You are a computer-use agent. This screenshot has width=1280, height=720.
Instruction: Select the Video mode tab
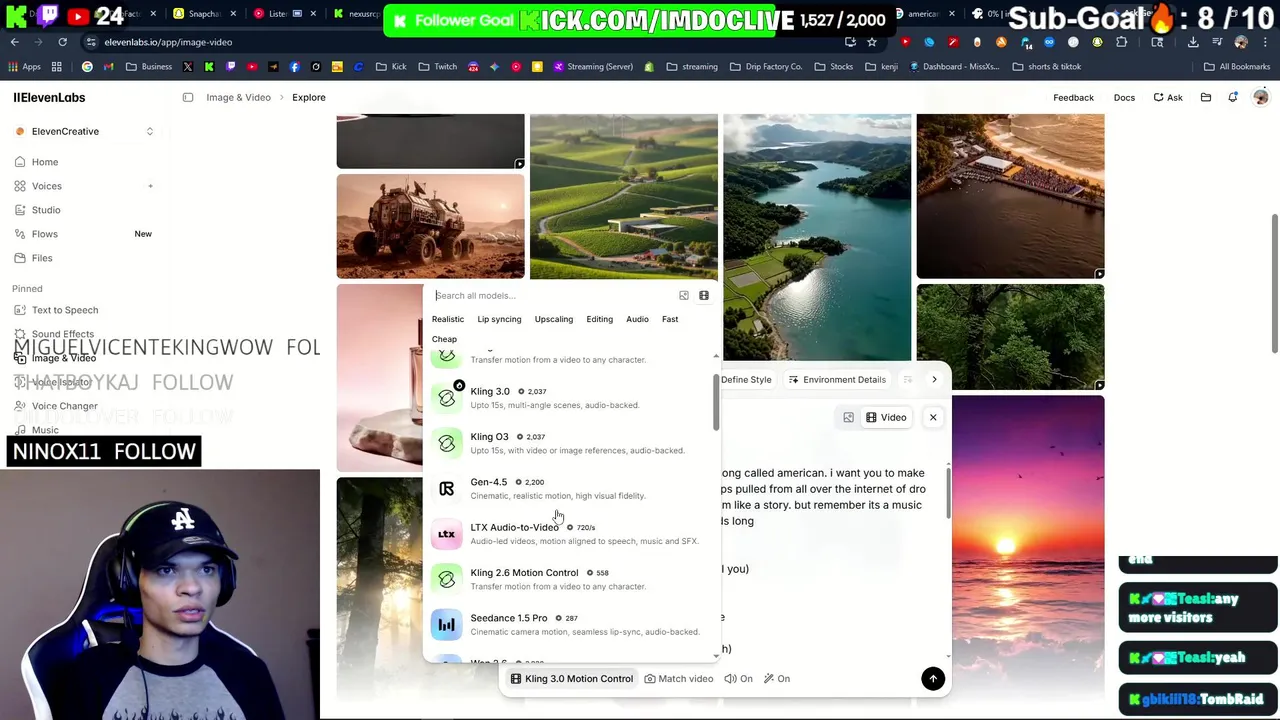pyautogui.click(x=886, y=417)
